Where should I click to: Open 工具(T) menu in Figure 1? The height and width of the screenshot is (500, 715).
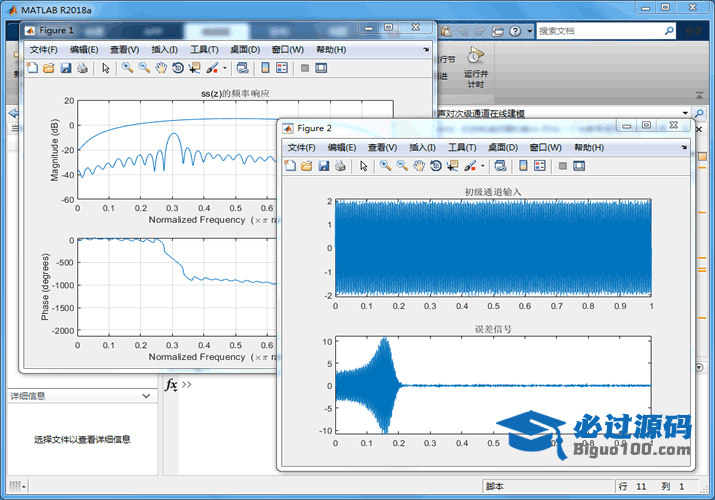click(x=204, y=50)
